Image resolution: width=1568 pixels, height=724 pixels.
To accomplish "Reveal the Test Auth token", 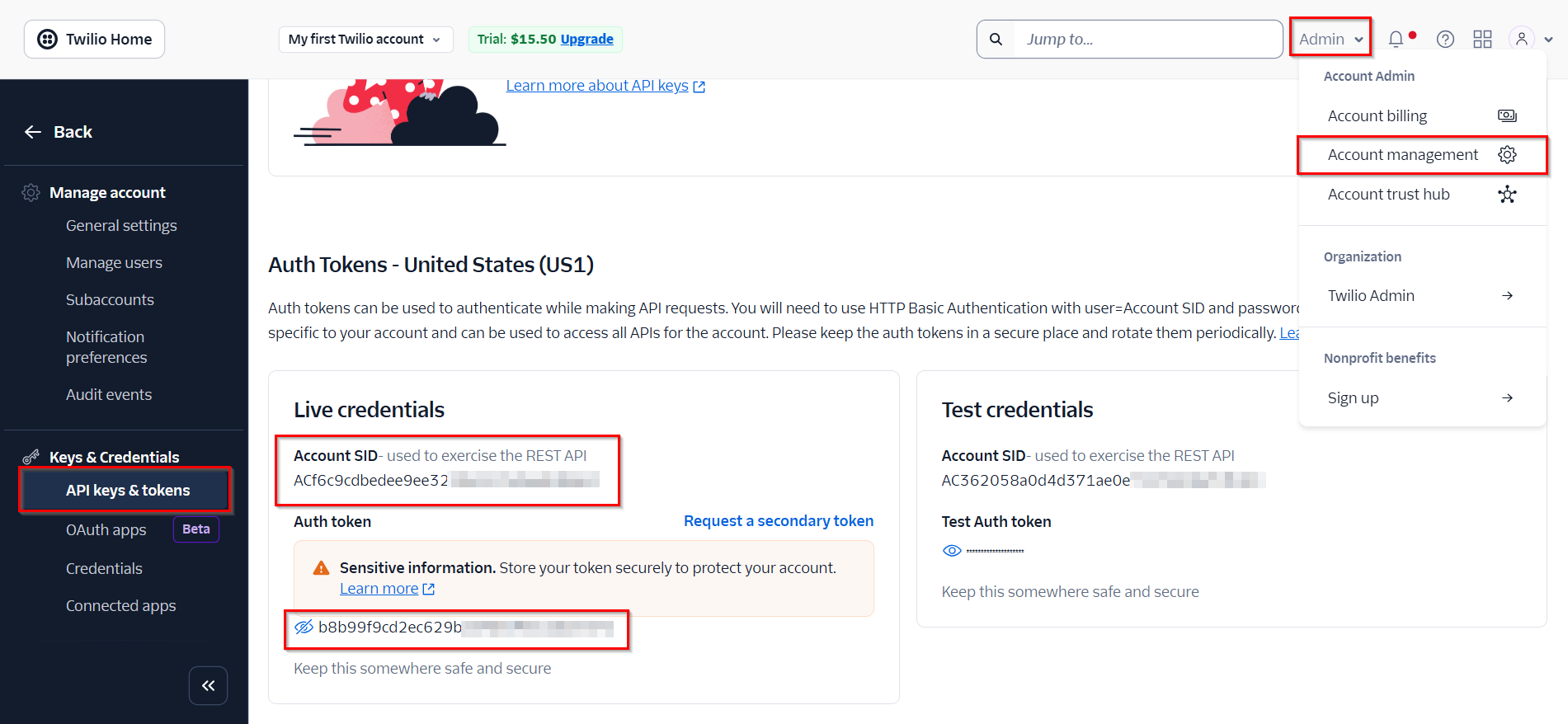I will point(952,550).
